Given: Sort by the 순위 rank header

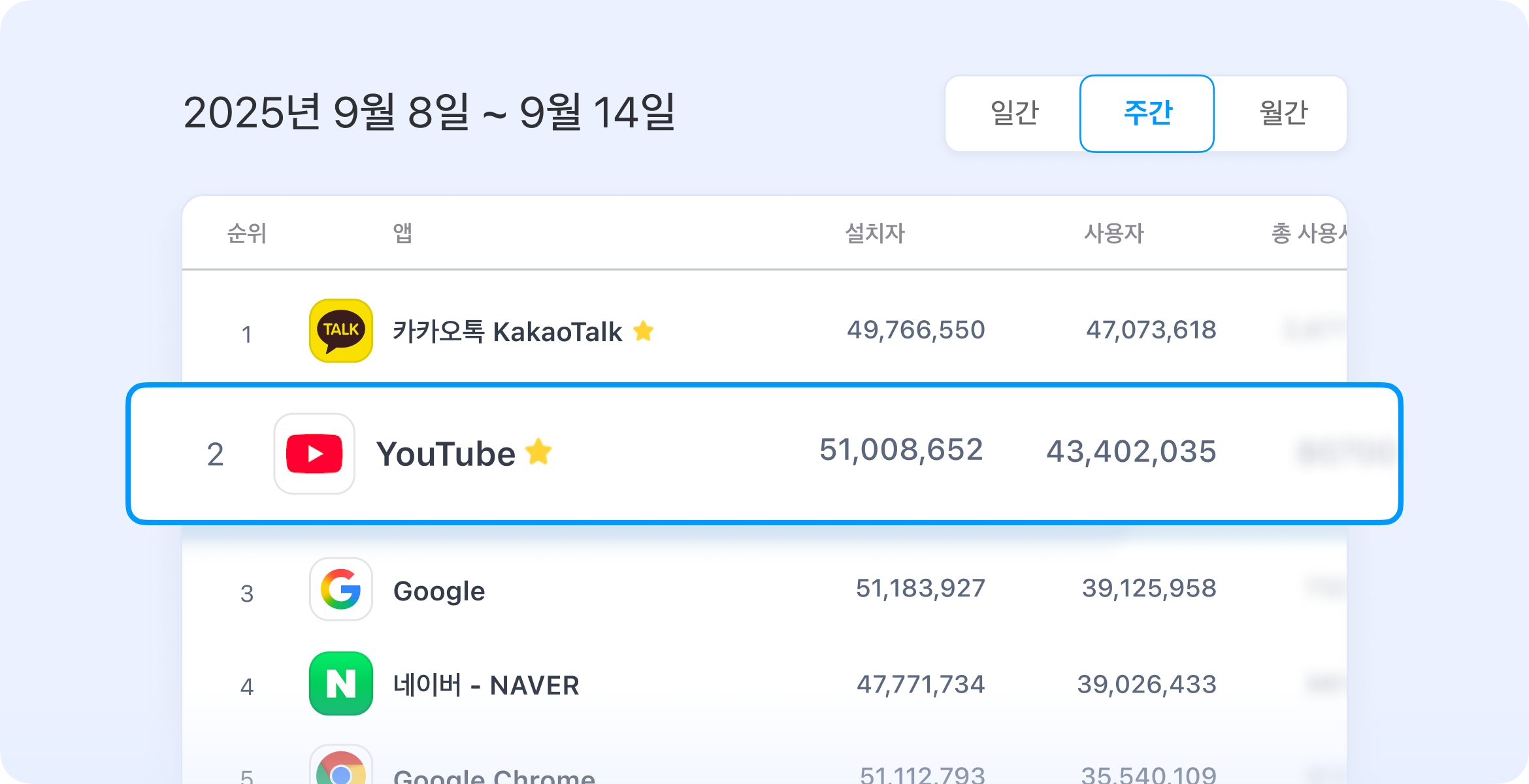Looking at the screenshot, I should 246,233.
